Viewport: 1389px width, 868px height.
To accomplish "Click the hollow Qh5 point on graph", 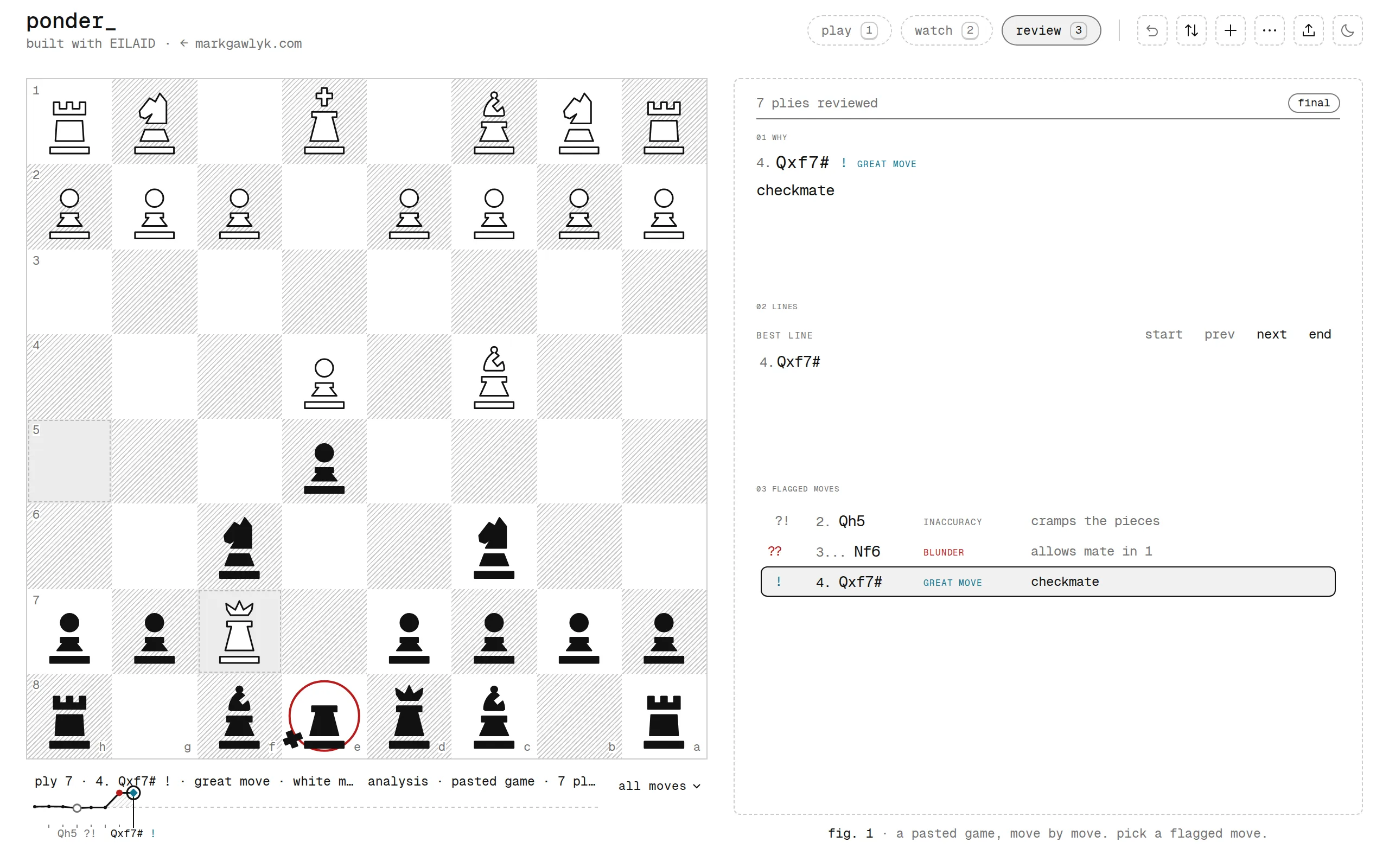I will pos(77,808).
